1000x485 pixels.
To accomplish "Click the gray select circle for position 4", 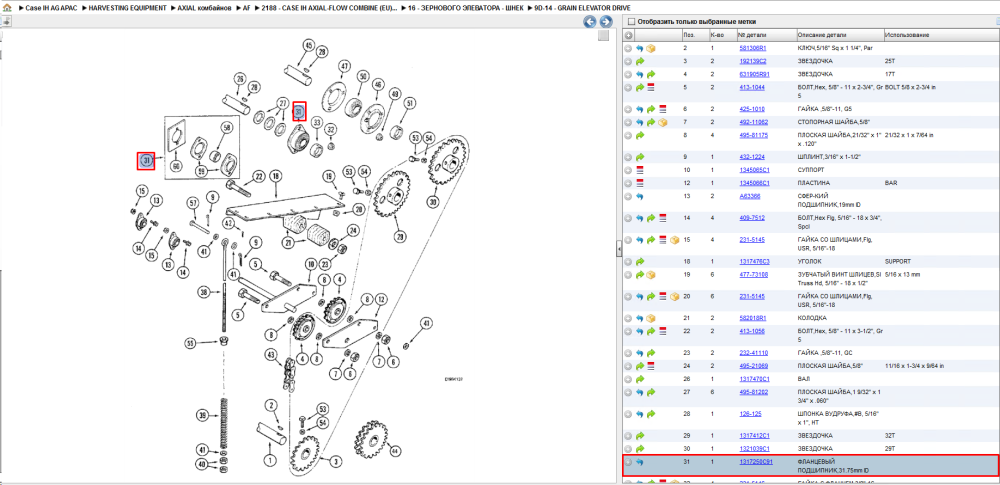I will [628, 74].
